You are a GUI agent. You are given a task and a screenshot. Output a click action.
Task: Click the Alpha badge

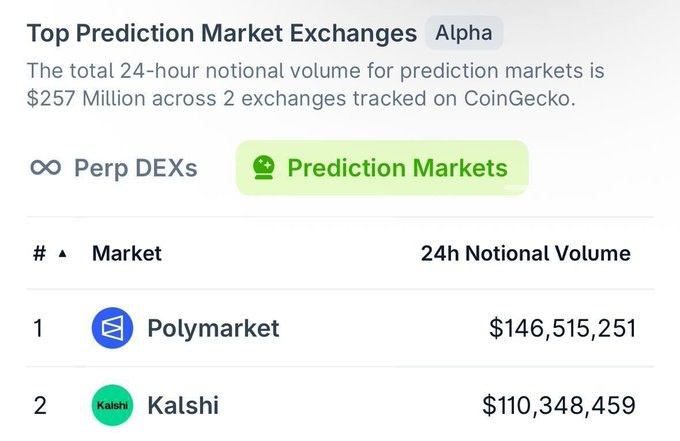tap(464, 33)
